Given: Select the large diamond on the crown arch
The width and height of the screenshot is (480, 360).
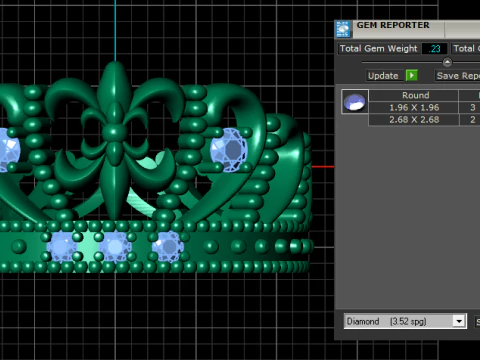Looking at the screenshot, I should click(x=229, y=150).
